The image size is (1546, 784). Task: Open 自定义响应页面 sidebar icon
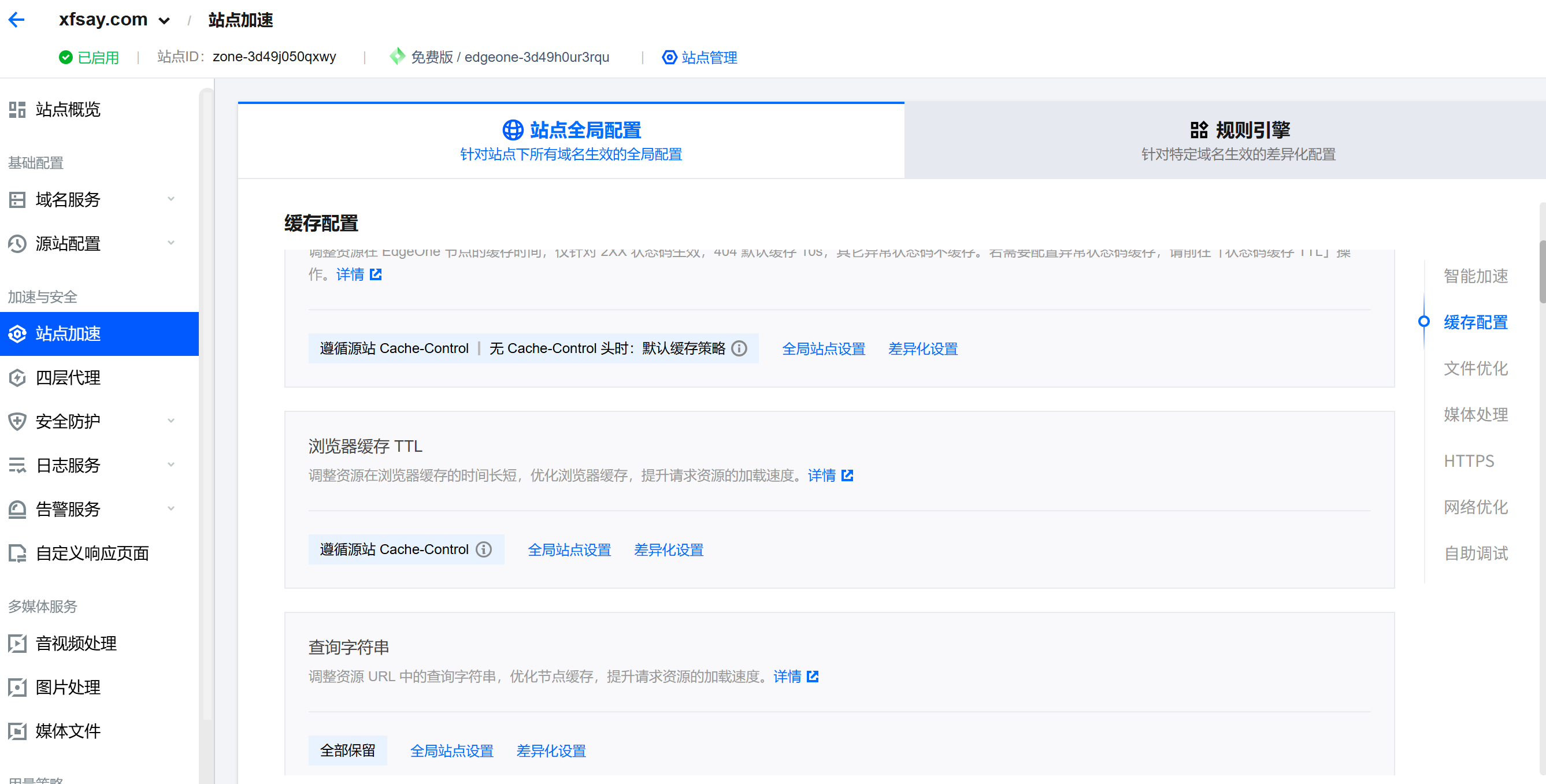point(17,553)
